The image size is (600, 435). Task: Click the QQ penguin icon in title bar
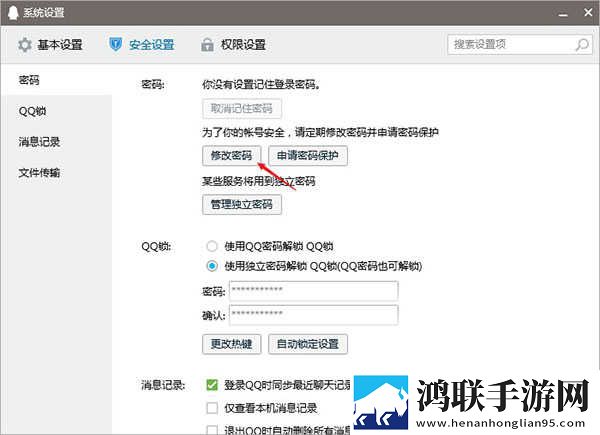click(x=13, y=13)
